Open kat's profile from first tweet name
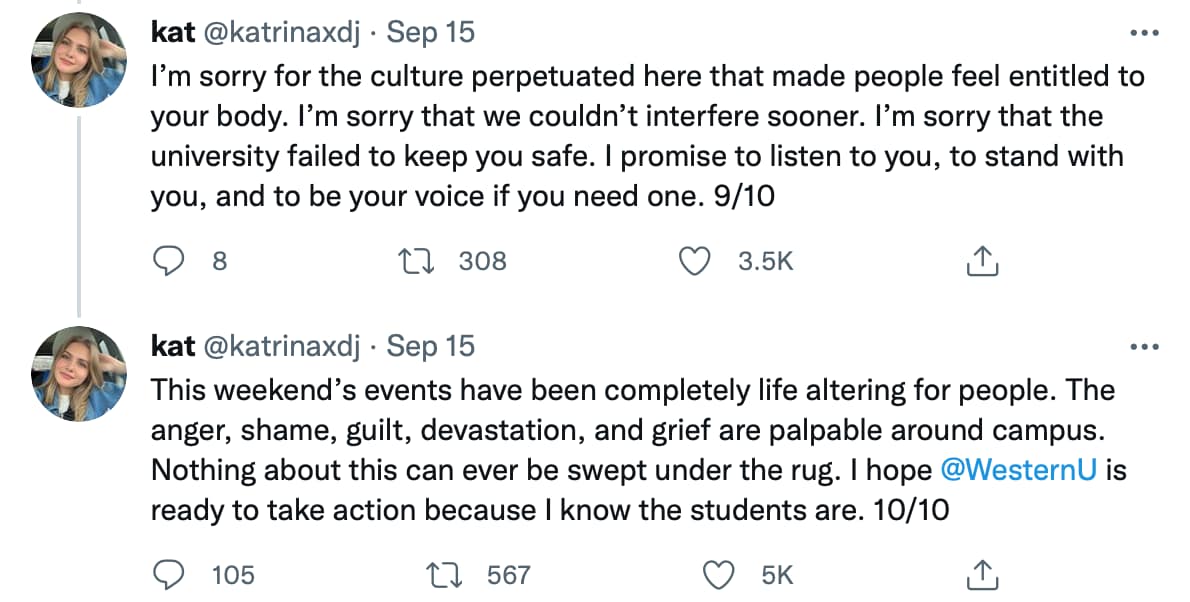Image resolution: width=1190 pixels, height=602 pixels. pyautogui.click(x=172, y=32)
